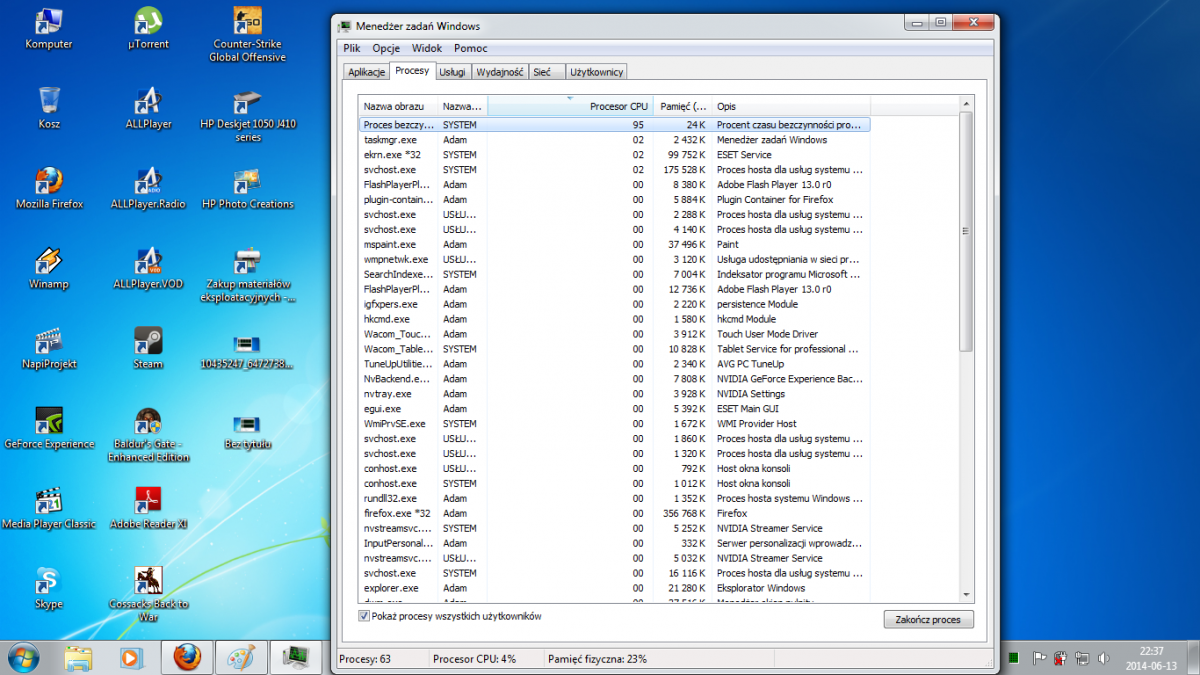This screenshot has width=1200, height=675.
Task: Sort by the Nazwa obrazu column header
Action: point(398,106)
